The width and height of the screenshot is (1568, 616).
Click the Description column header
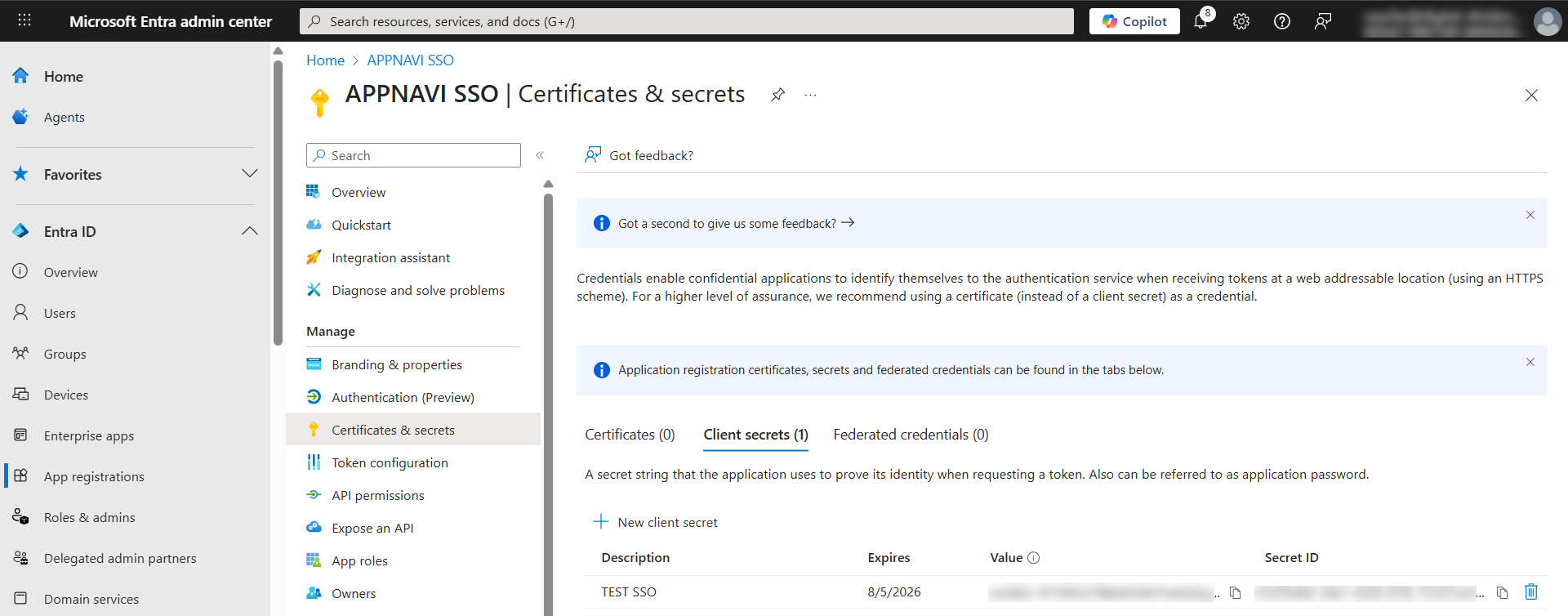tap(635, 557)
